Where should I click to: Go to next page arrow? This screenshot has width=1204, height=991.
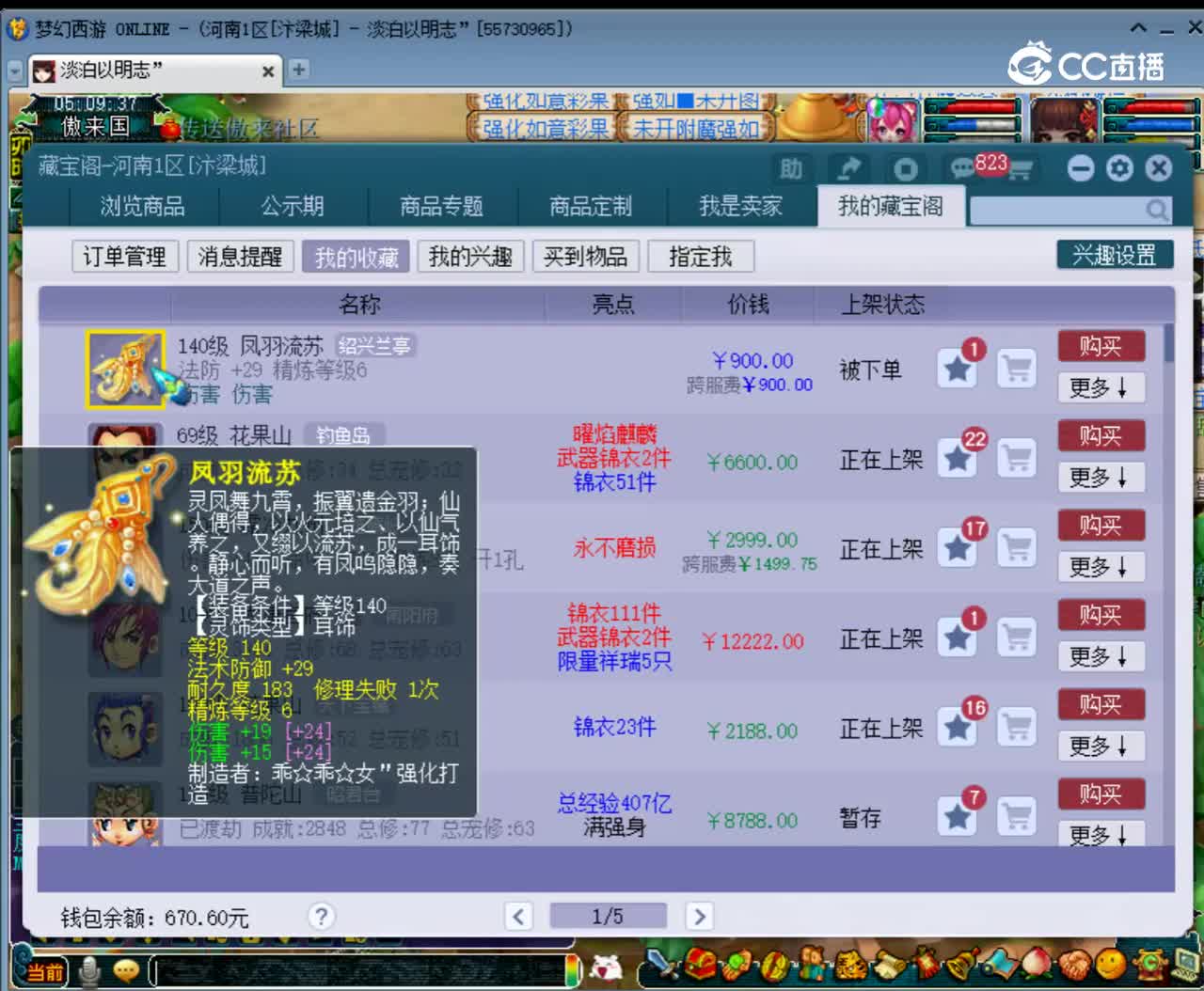coord(699,916)
